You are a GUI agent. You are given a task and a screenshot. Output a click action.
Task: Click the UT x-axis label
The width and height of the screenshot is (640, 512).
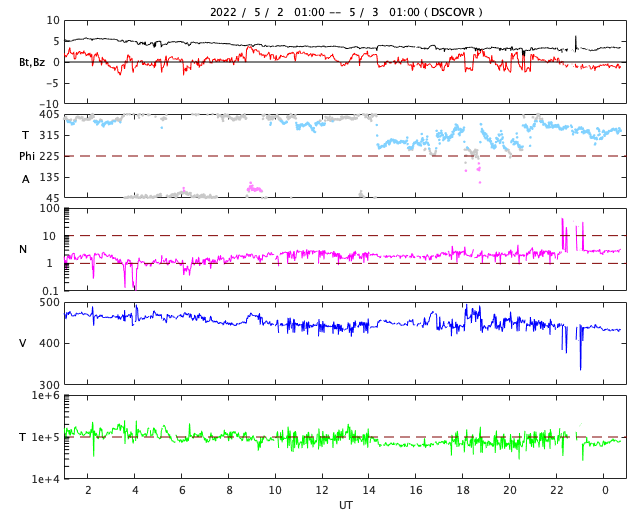pos(345,505)
